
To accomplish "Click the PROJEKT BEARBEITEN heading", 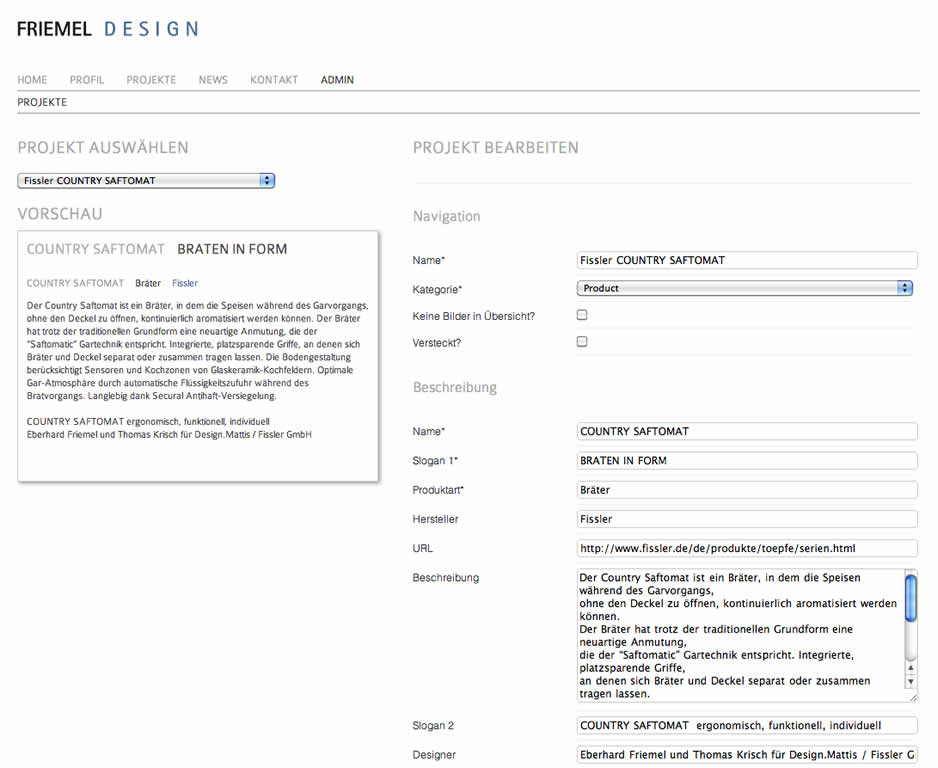I will click(496, 148).
